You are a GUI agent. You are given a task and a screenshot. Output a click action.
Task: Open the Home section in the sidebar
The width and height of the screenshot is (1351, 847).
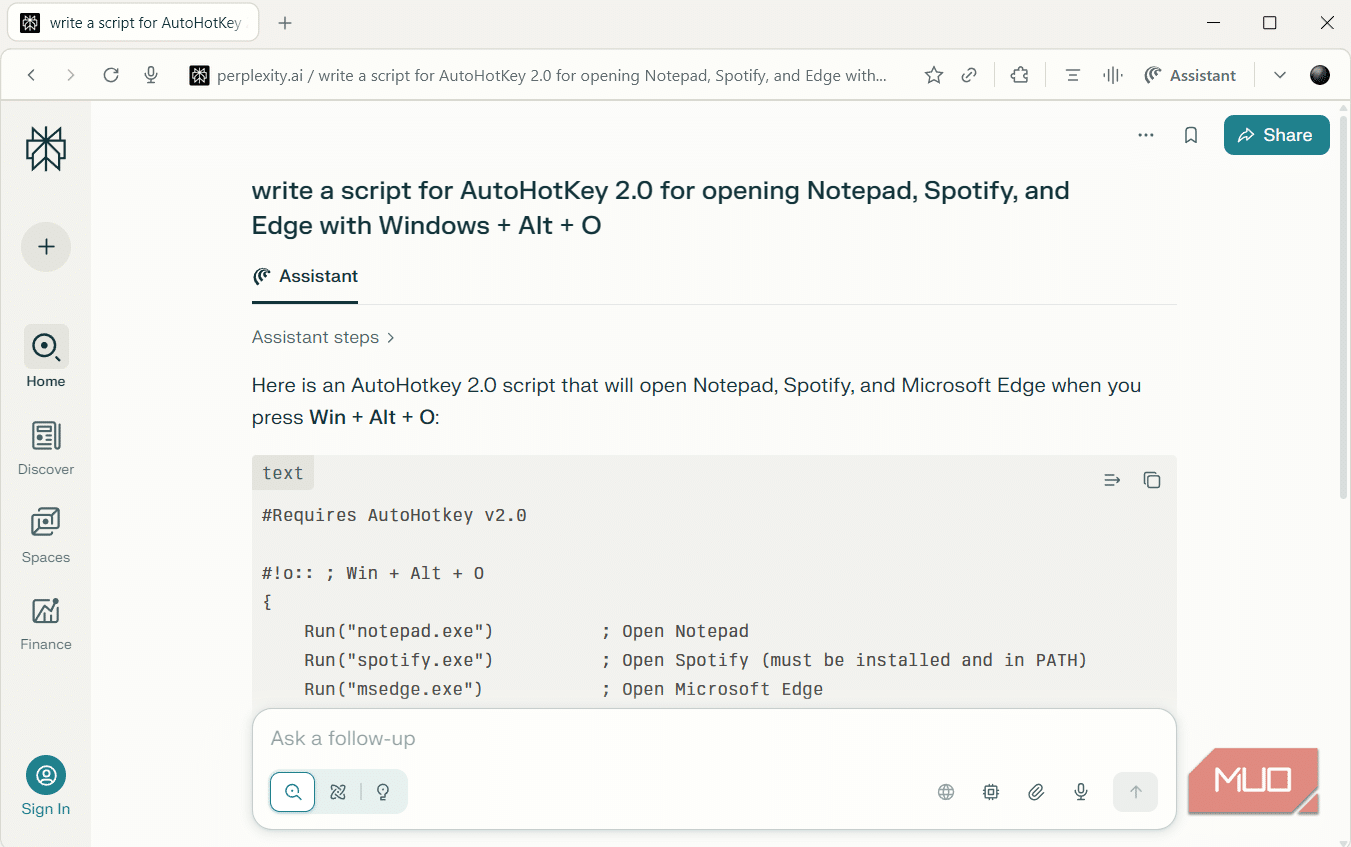(x=46, y=357)
